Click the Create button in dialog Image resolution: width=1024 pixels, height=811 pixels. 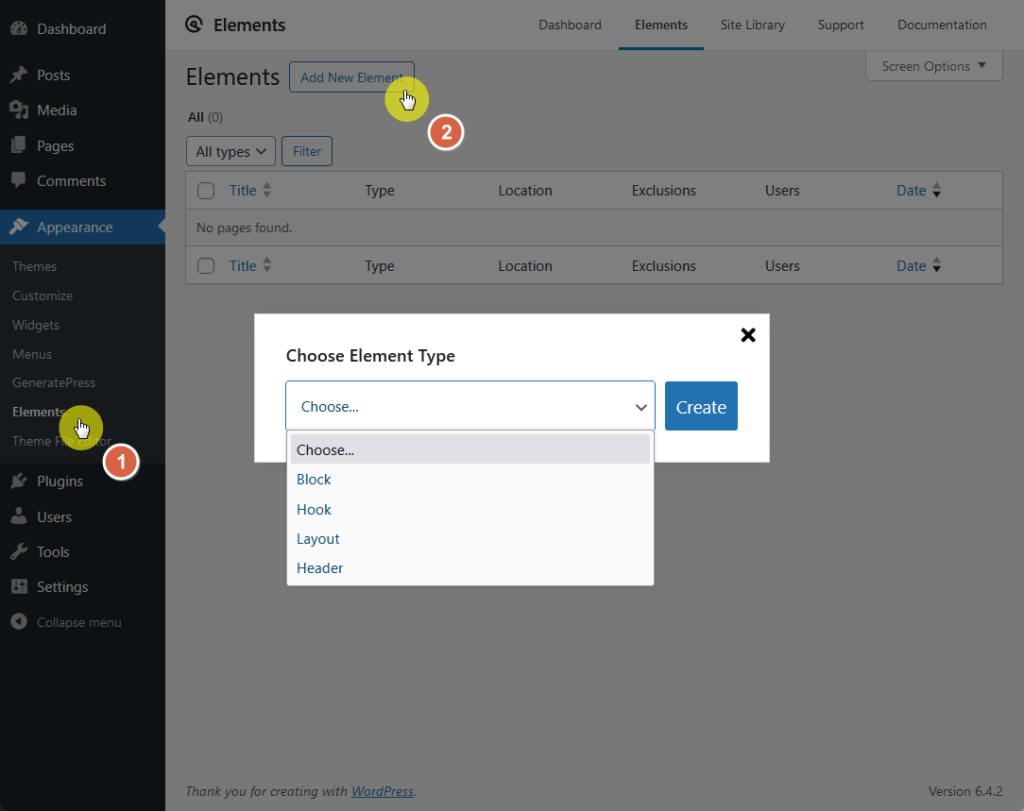(x=701, y=406)
